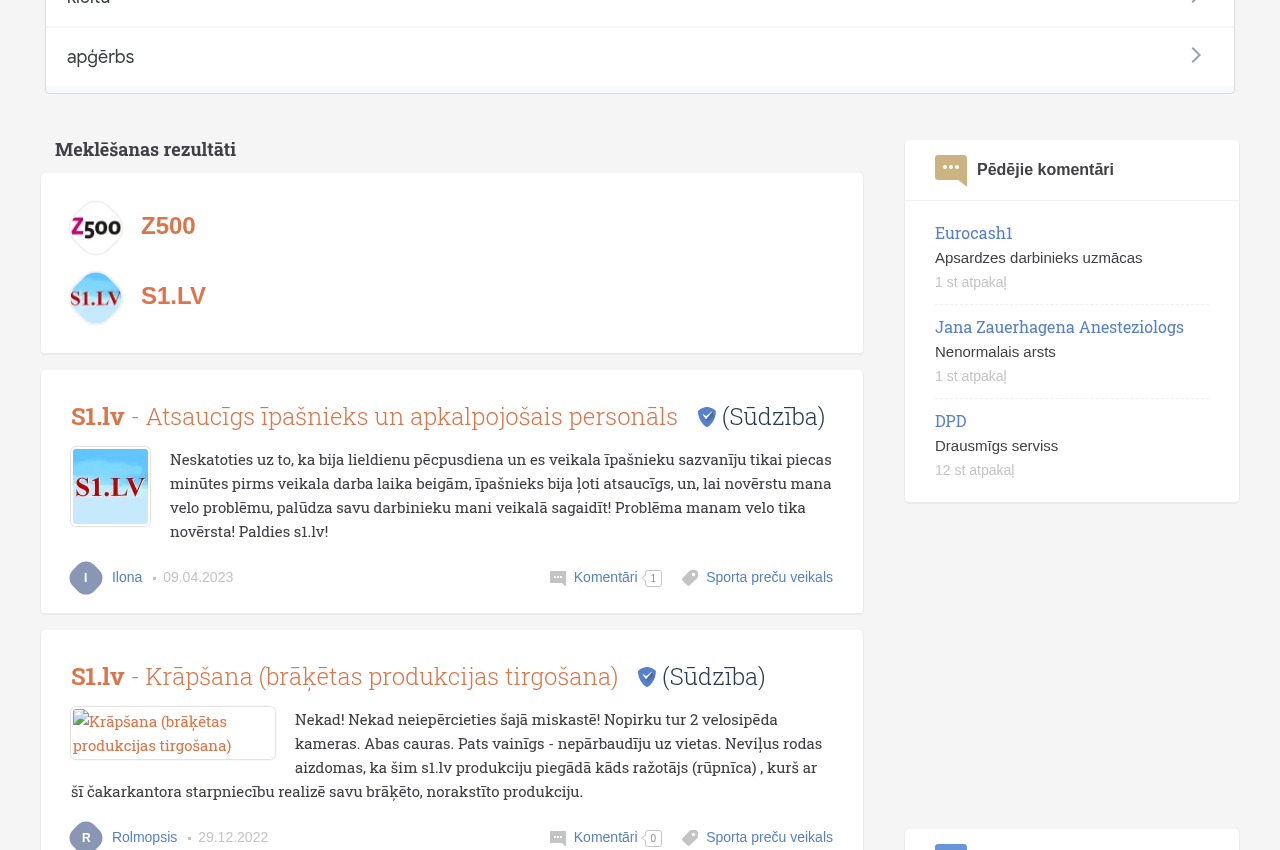Expand the apģērbs category chevron

[1196, 56]
